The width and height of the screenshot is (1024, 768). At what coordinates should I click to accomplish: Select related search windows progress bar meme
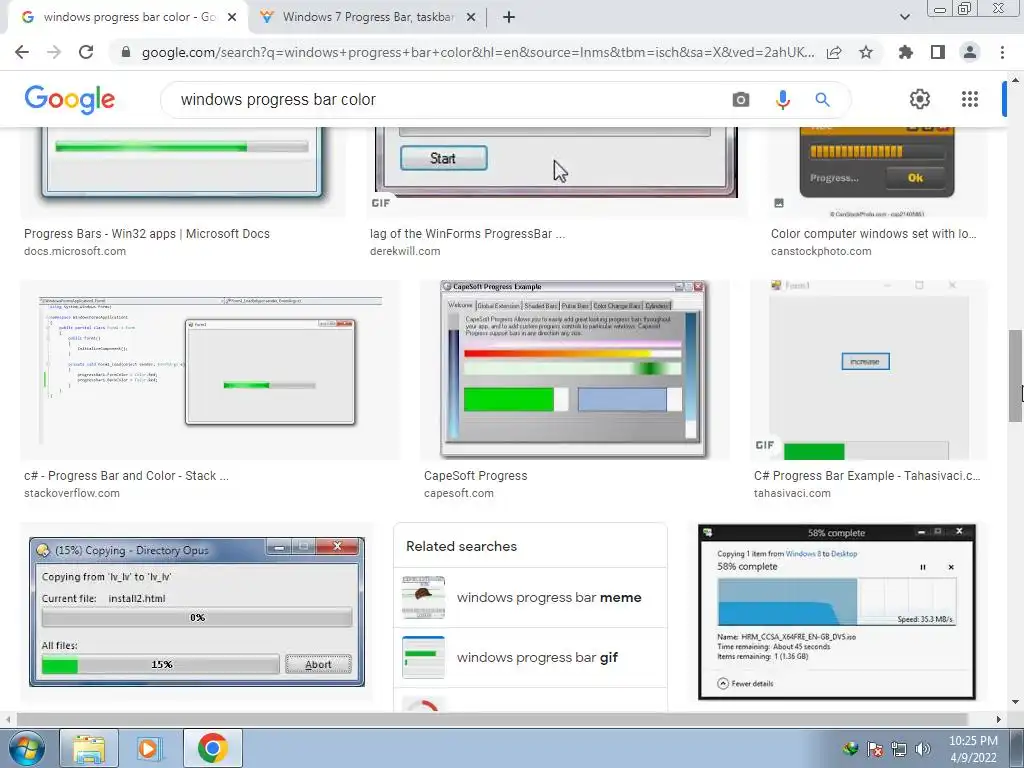click(x=530, y=598)
